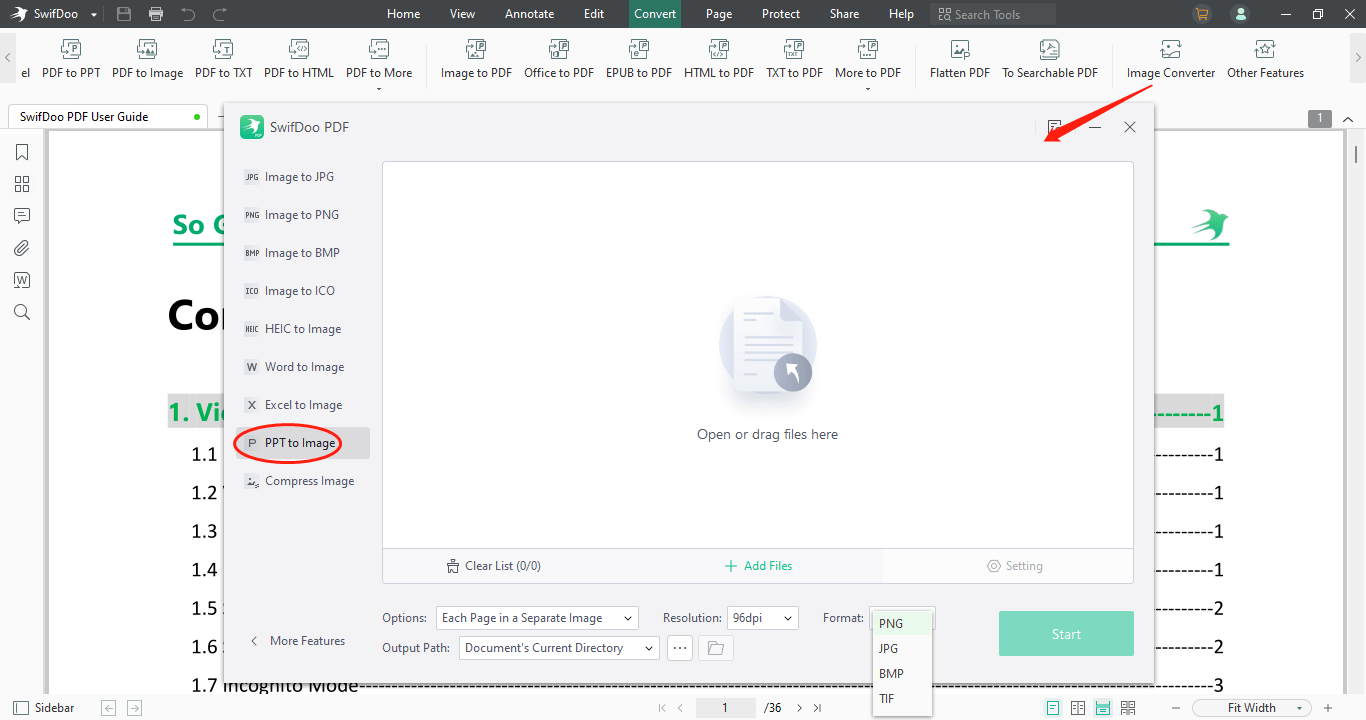Open PDF to TXT converter
Viewport: 1366px width, 720px height.
pyautogui.click(x=224, y=59)
